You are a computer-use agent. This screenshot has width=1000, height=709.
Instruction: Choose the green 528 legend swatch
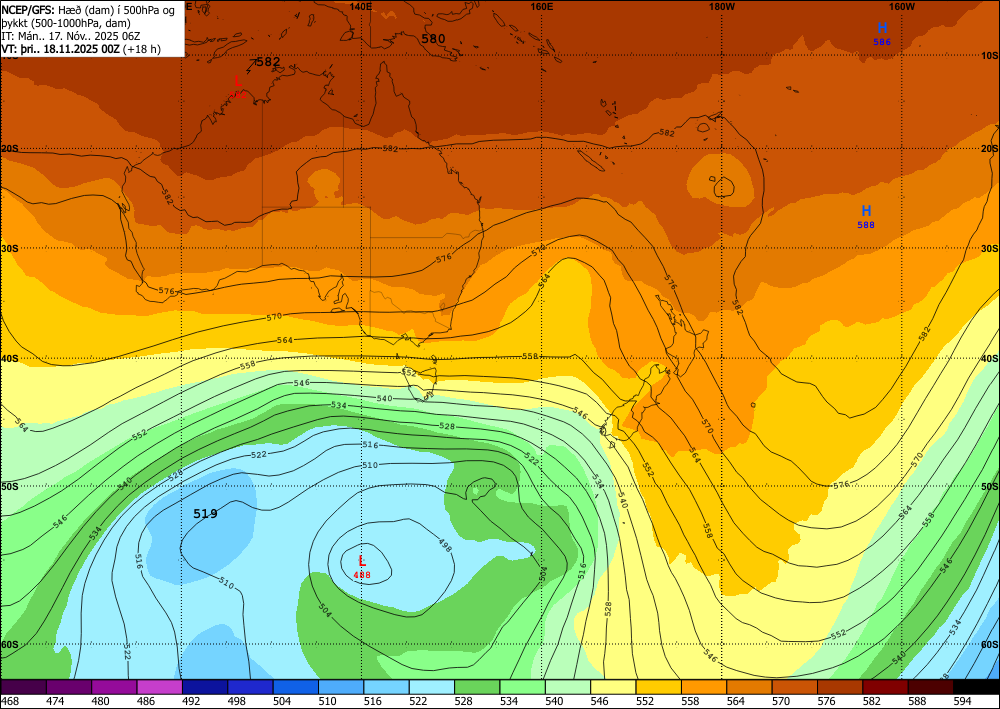click(476, 687)
